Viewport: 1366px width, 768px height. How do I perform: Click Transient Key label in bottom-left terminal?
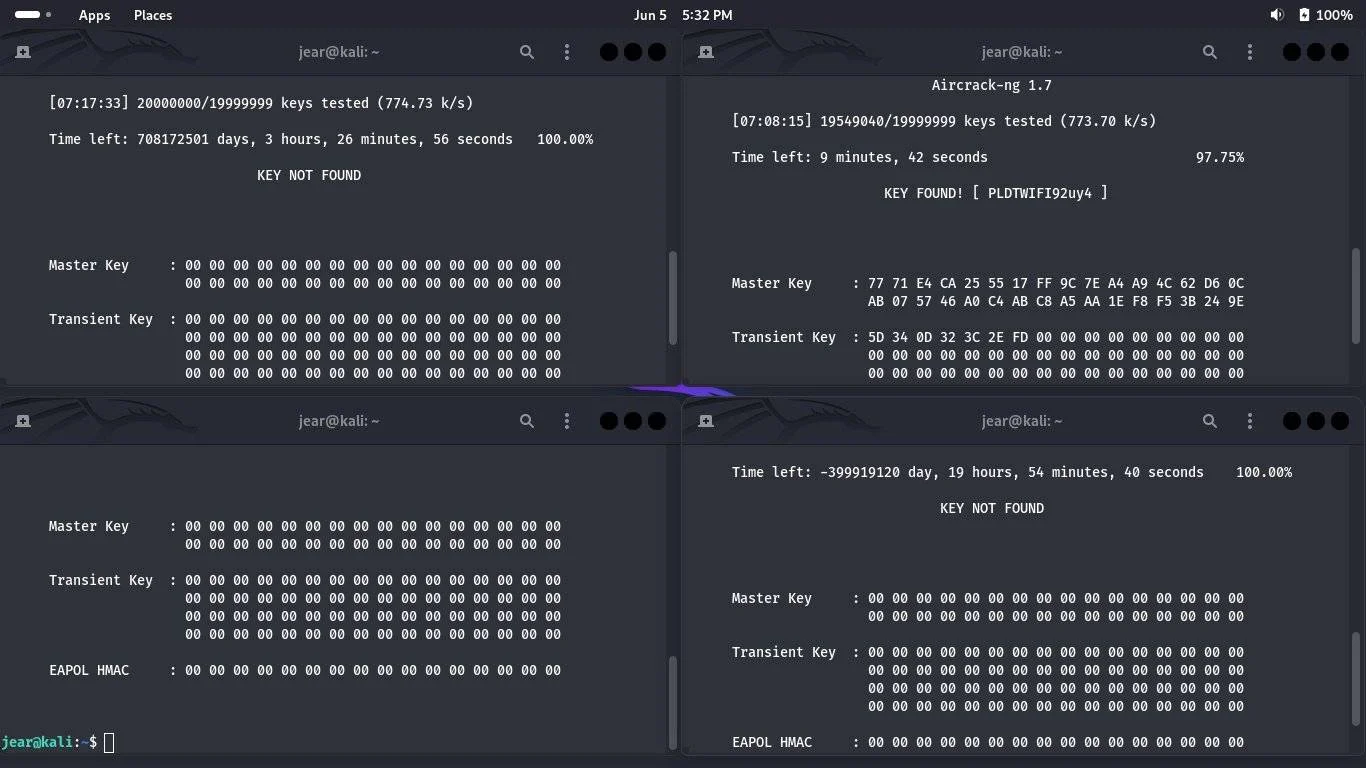tap(101, 580)
